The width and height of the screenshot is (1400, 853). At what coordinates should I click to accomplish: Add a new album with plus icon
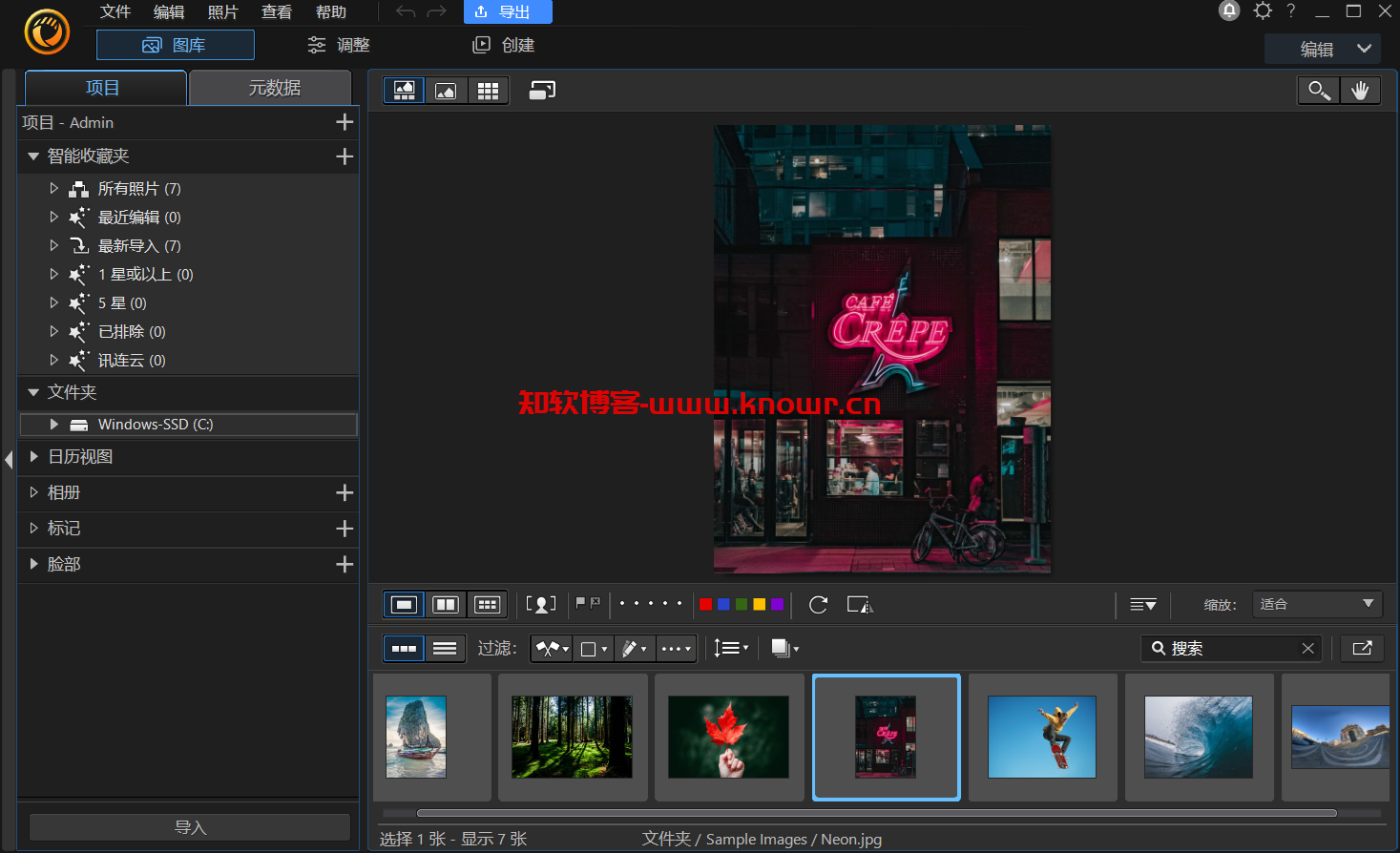(x=345, y=492)
